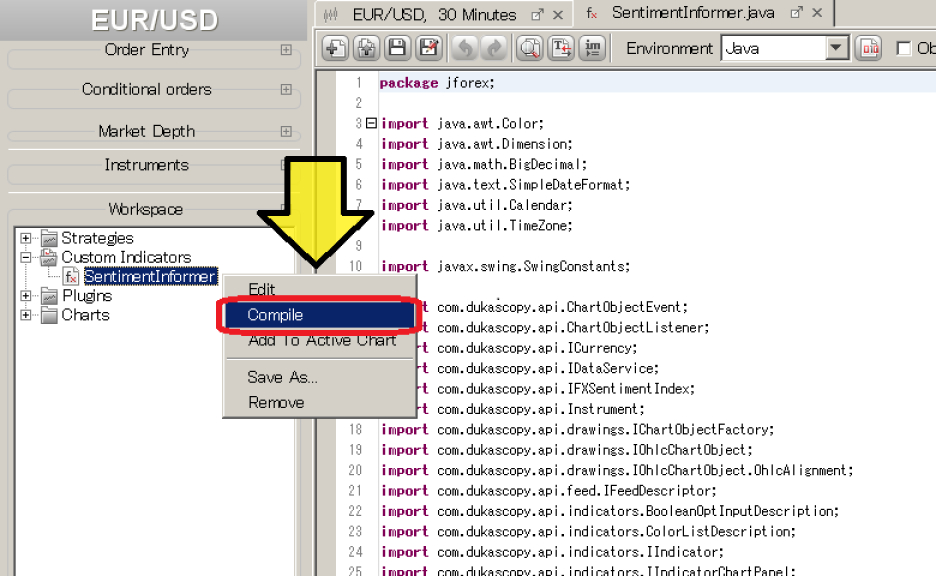The image size is (936, 576).
Task: Click the New file toolbar icon
Action: tap(336, 48)
